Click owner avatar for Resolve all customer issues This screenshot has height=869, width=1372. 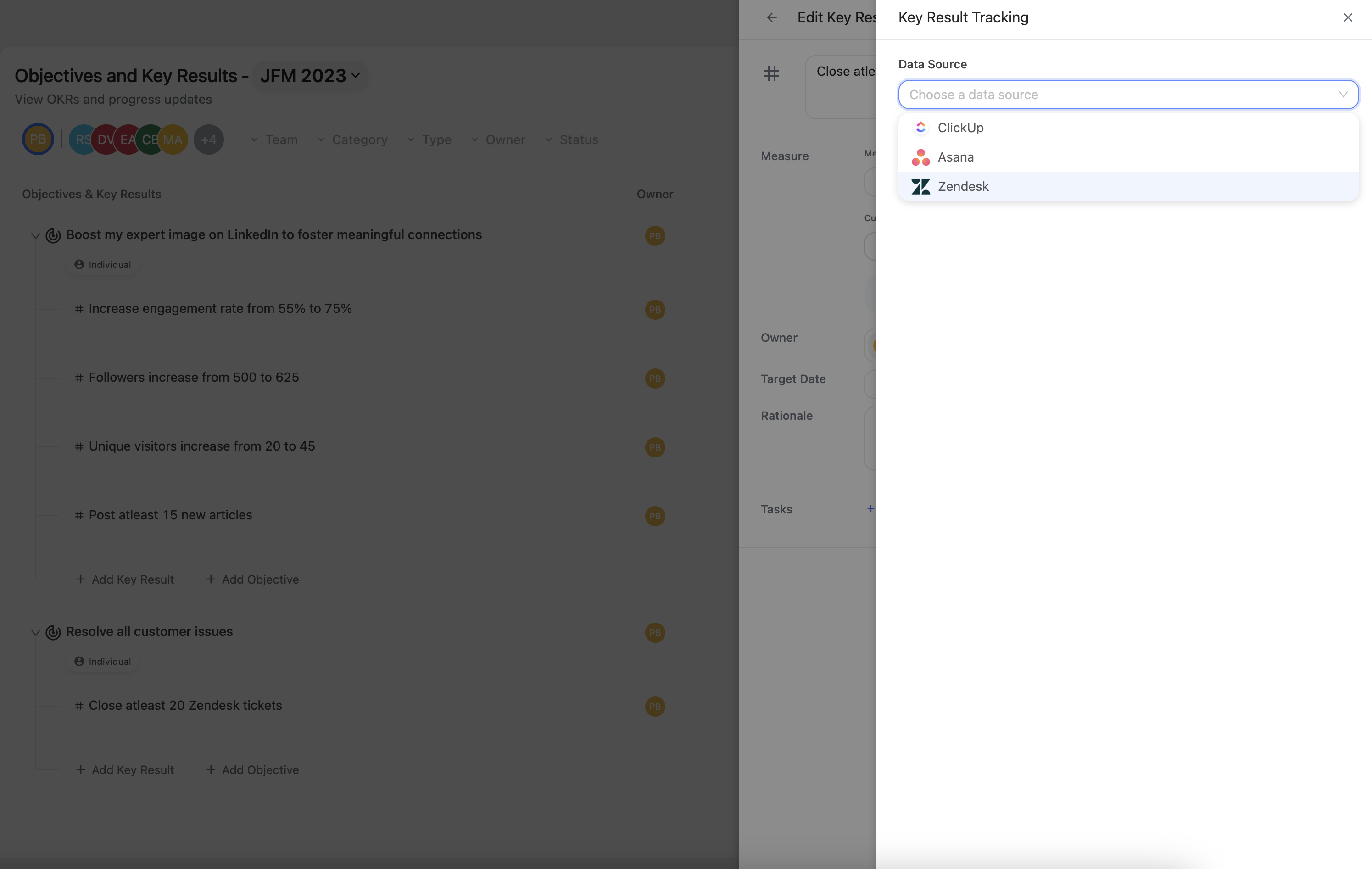point(655,633)
